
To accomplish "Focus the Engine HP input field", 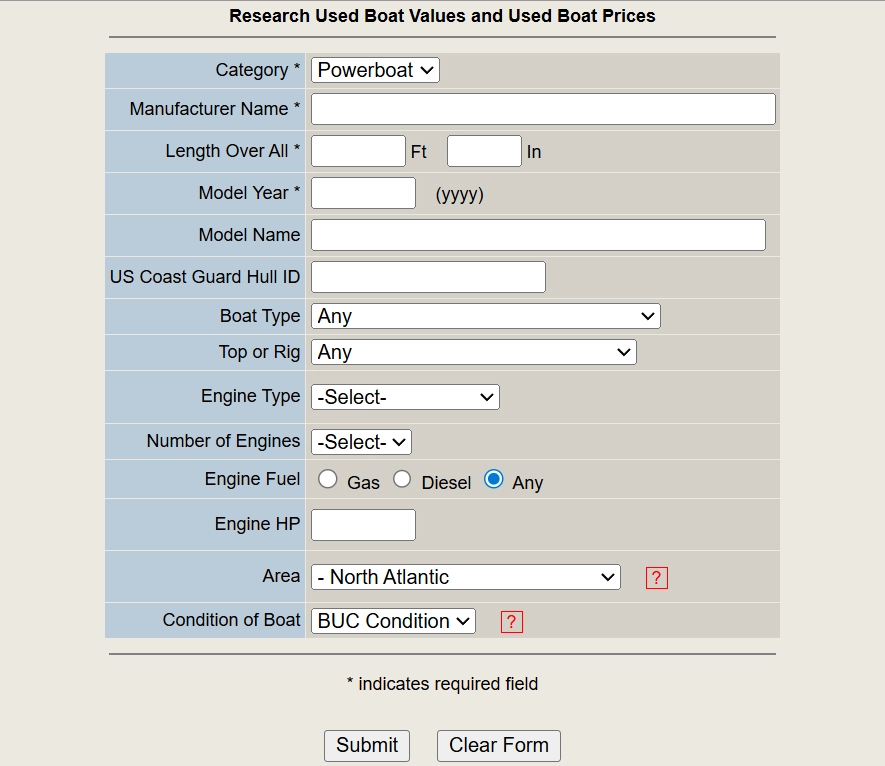I will pos(363,525).
